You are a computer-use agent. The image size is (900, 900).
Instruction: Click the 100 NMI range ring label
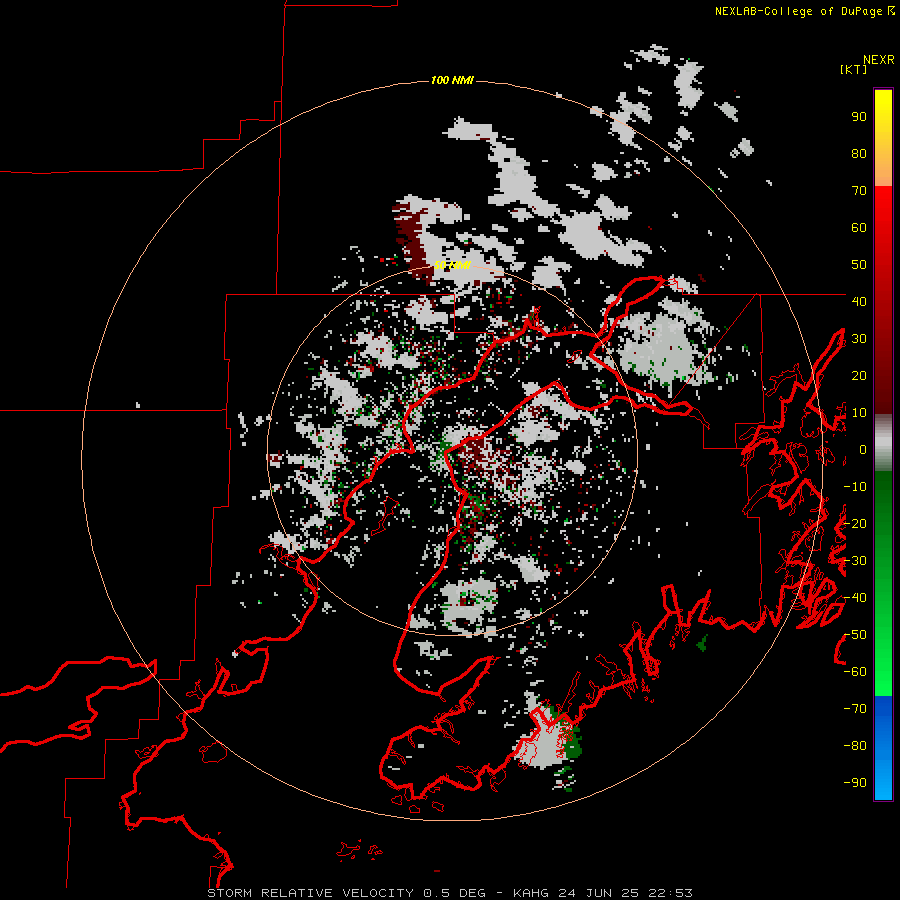click(x=452, y=80)
